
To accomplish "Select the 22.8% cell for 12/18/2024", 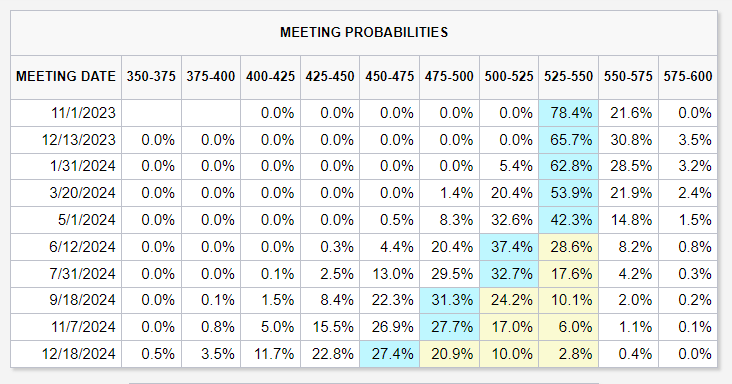I will (330, 354).
